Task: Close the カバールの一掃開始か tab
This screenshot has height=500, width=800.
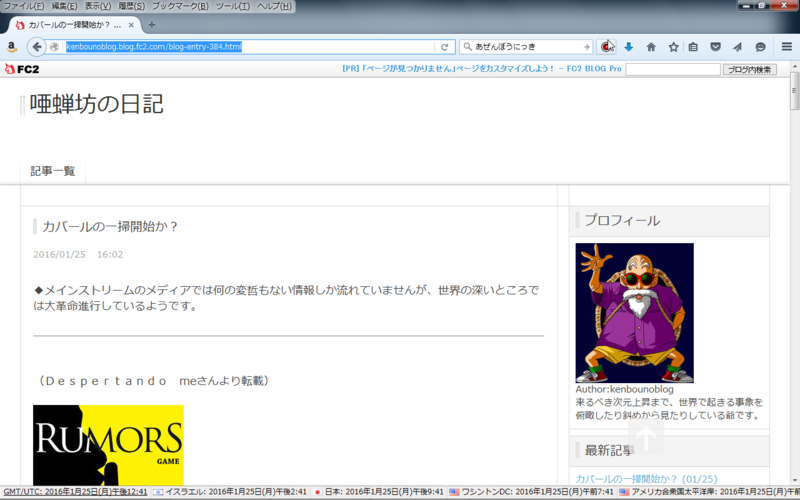Action: [131, 24]
